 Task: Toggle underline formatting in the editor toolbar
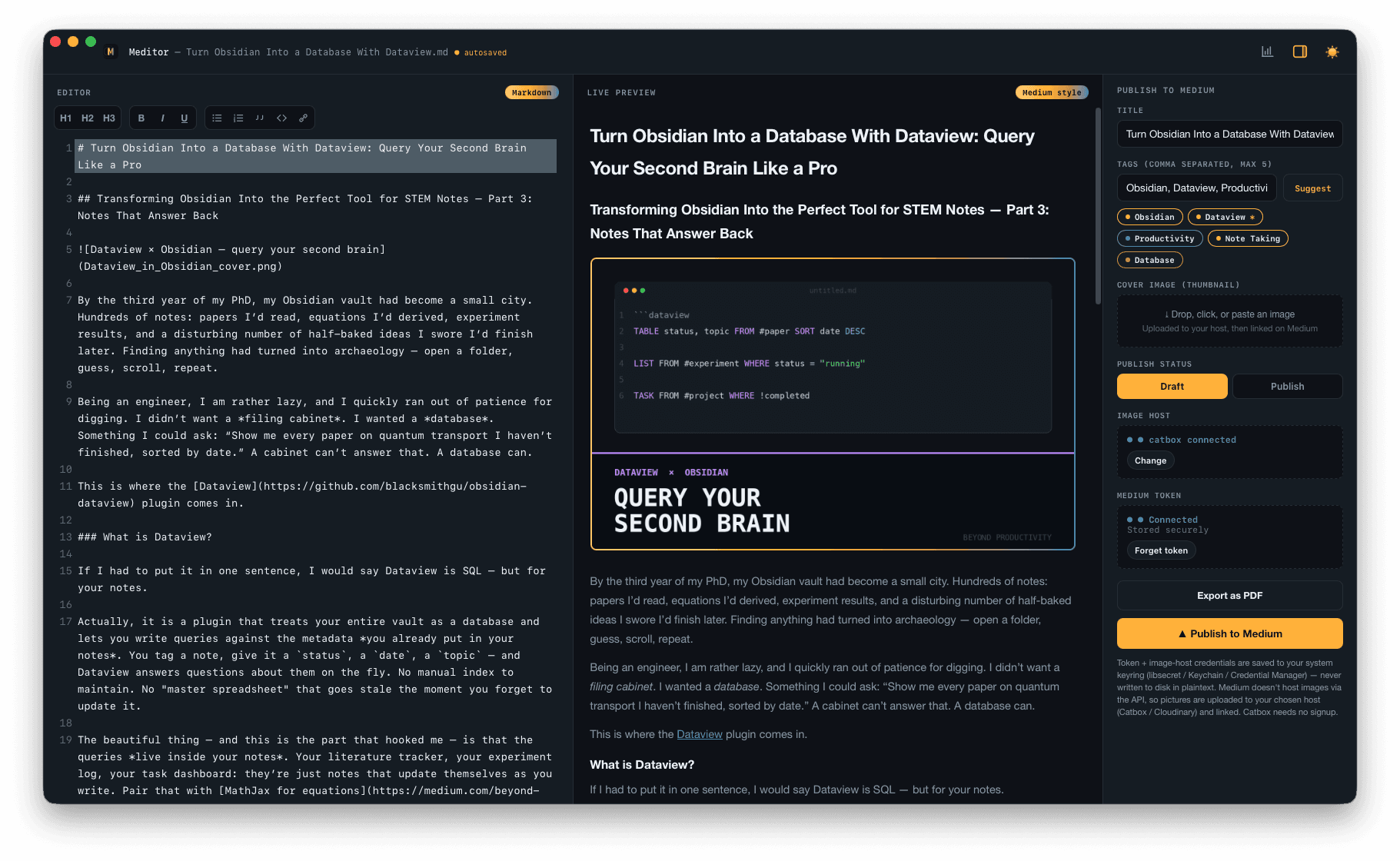(x=185, y=118)
